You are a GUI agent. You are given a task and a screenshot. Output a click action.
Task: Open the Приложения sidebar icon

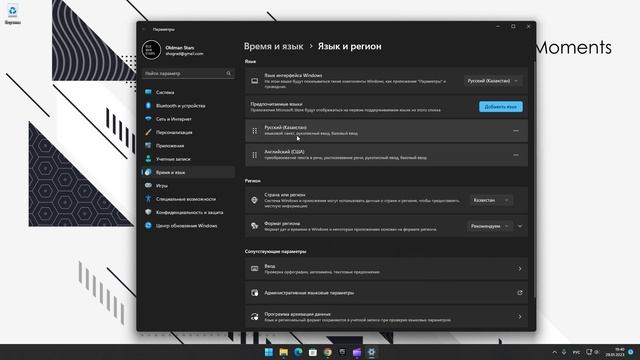tap(148, 146)
